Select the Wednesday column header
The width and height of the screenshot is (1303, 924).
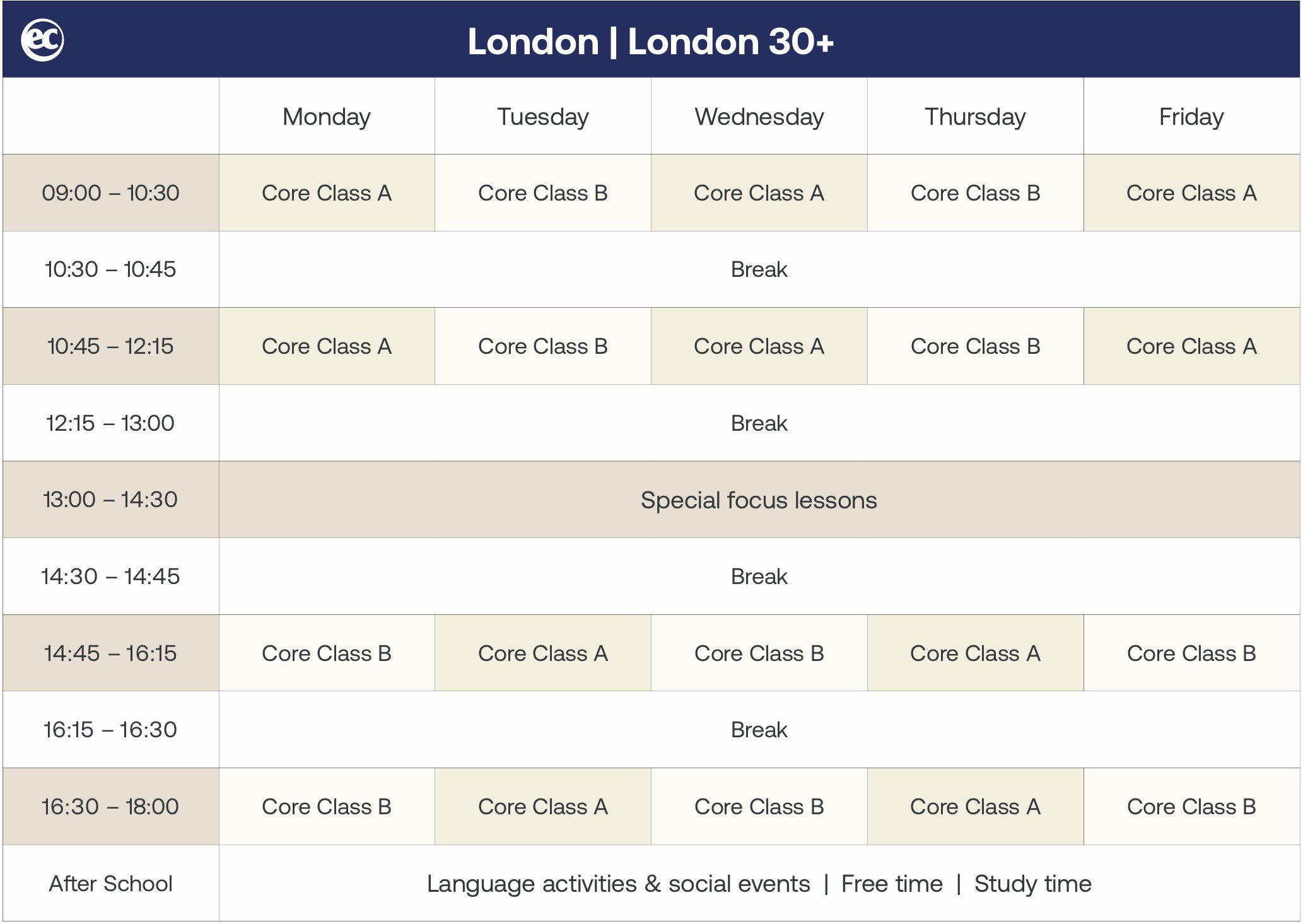[x=759, y=117]
